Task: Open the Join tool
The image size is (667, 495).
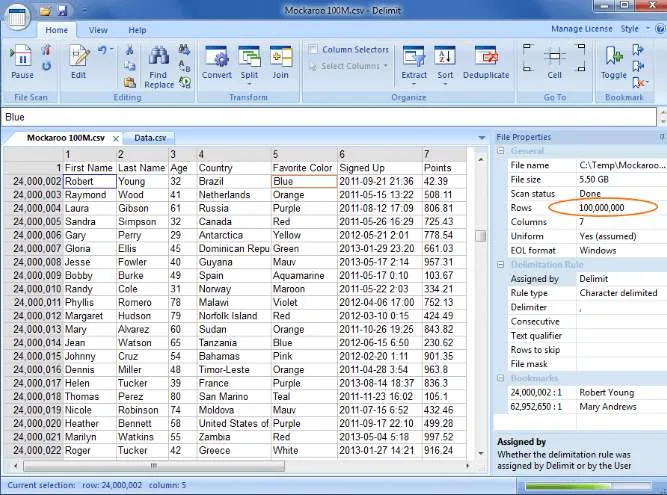Action: pos(280,63)
